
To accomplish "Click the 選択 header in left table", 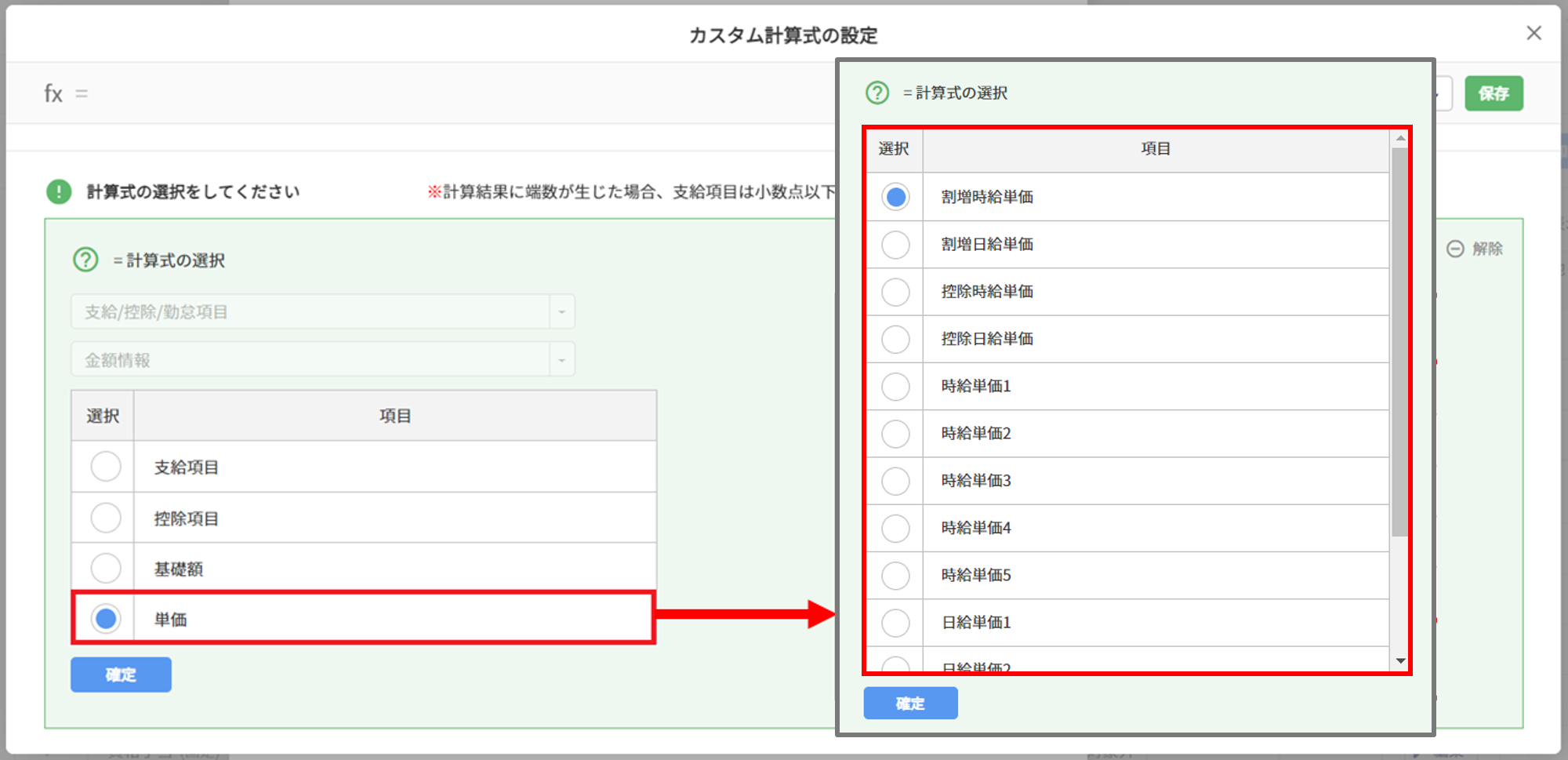I will [103, 416].
